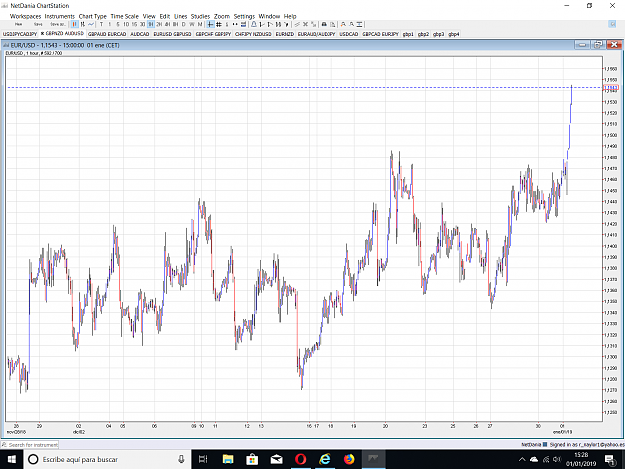Click the alert bell icon

[254, 24]
